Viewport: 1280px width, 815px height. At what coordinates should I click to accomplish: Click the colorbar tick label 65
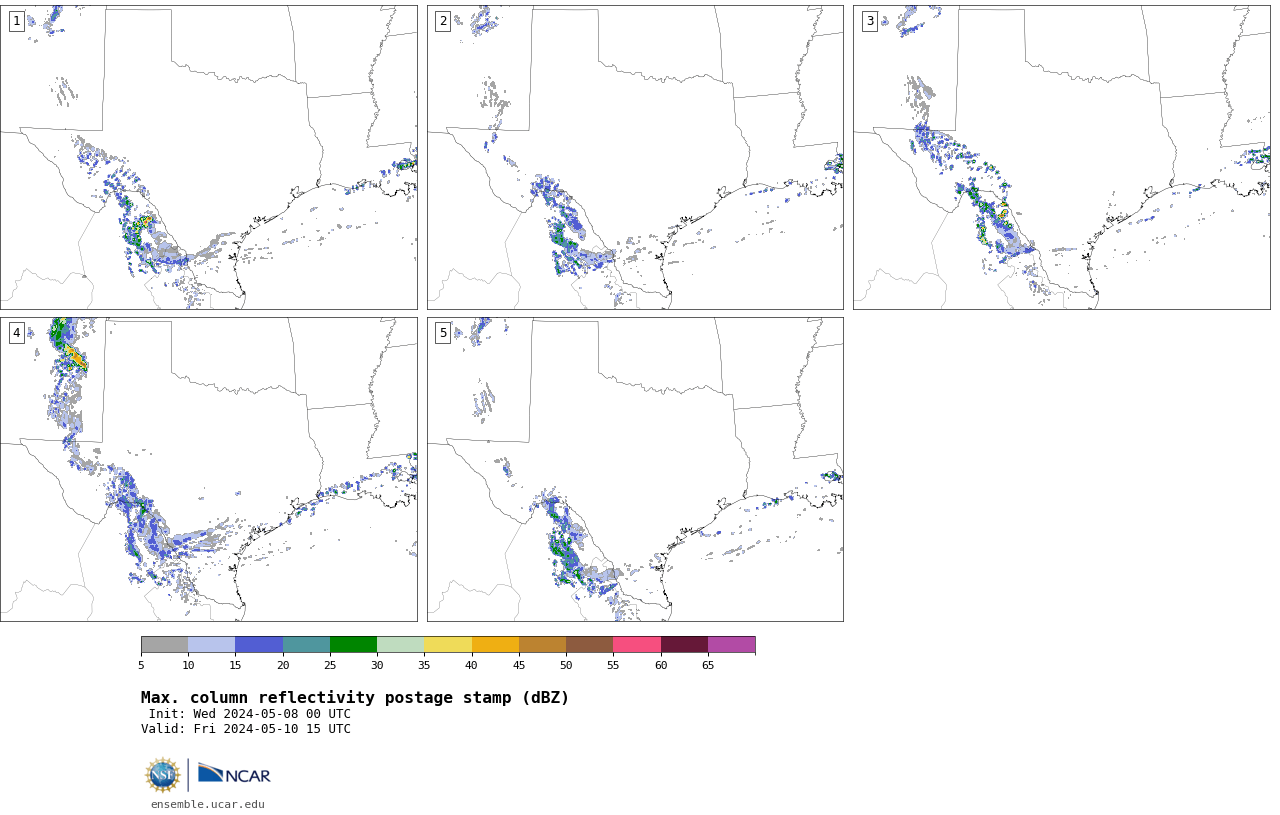coord(708,665)
